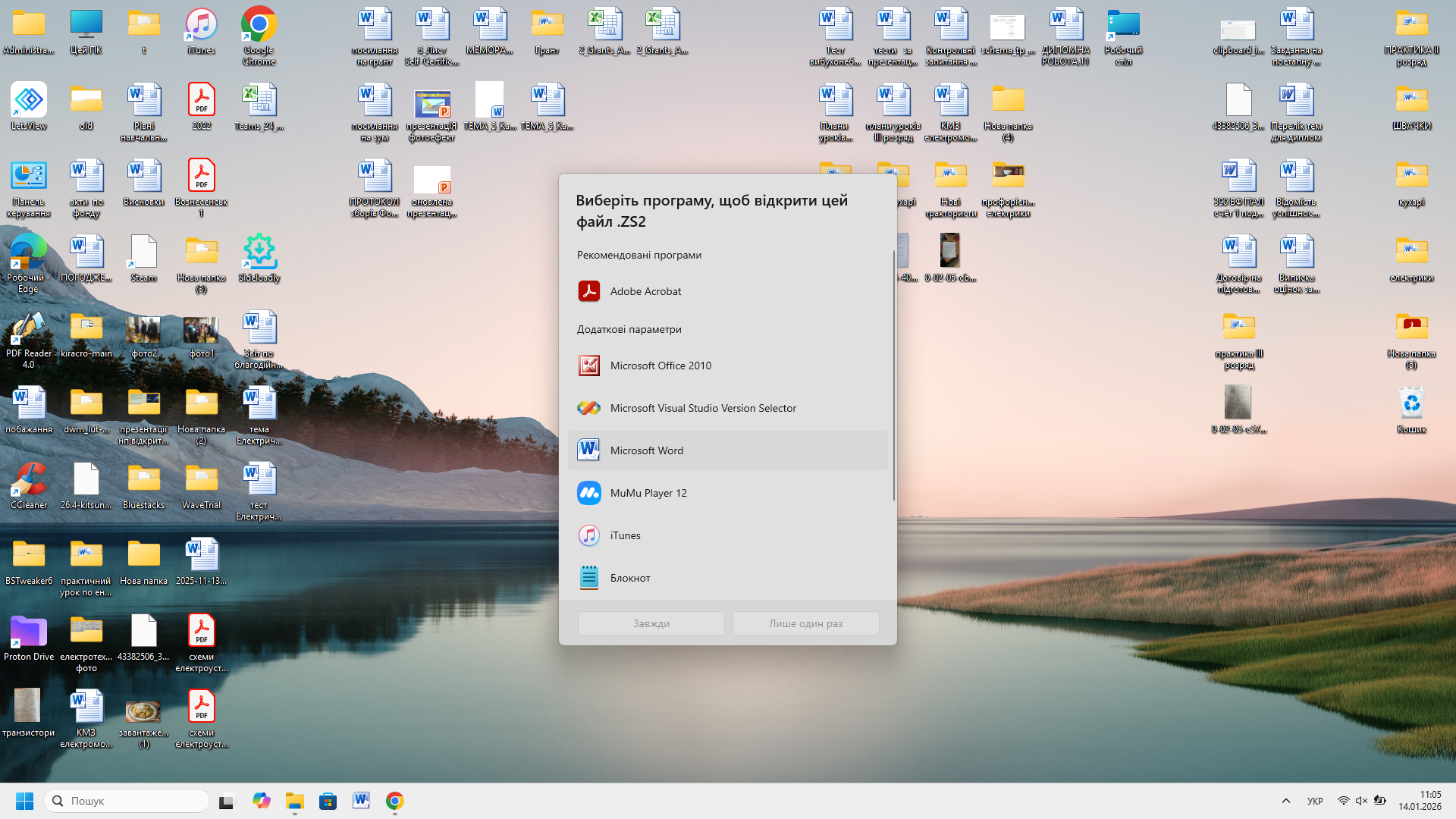Viewport: 1456px width, 819px height.
Task: Open clock and date in taskbar
Action: (x=1420, y=801)
